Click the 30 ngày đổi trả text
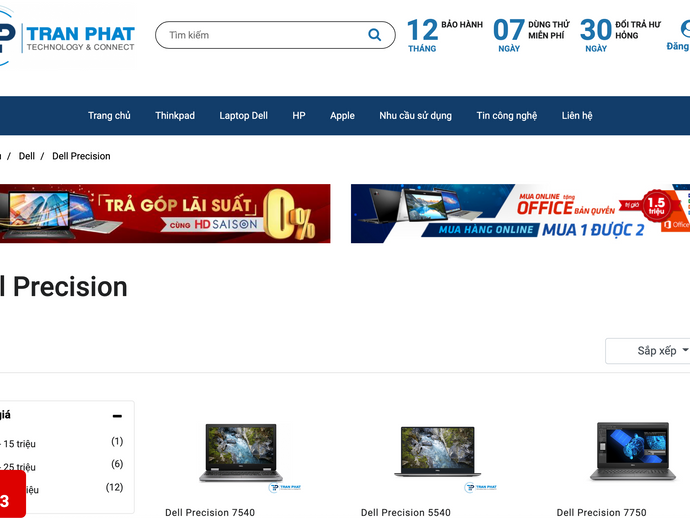This screenshot has width=690, height=518. [x=620, y=35]
